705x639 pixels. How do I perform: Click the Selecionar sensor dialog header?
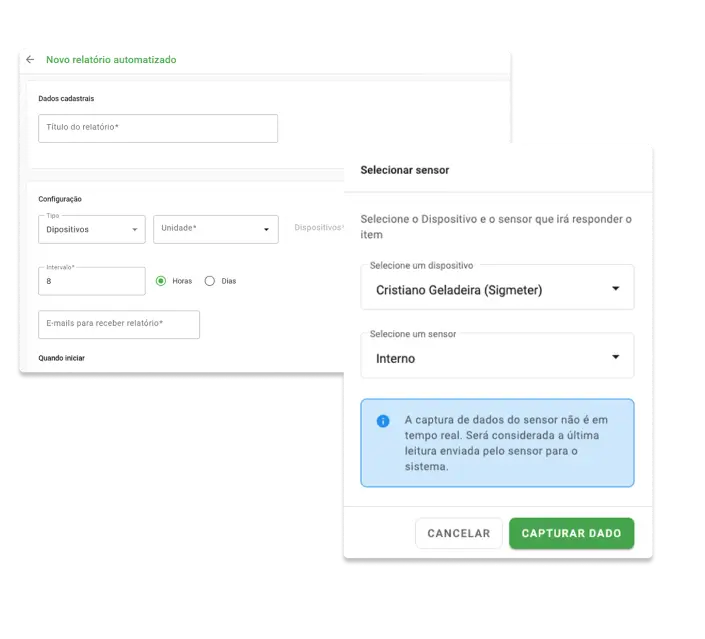click(405, 170)
